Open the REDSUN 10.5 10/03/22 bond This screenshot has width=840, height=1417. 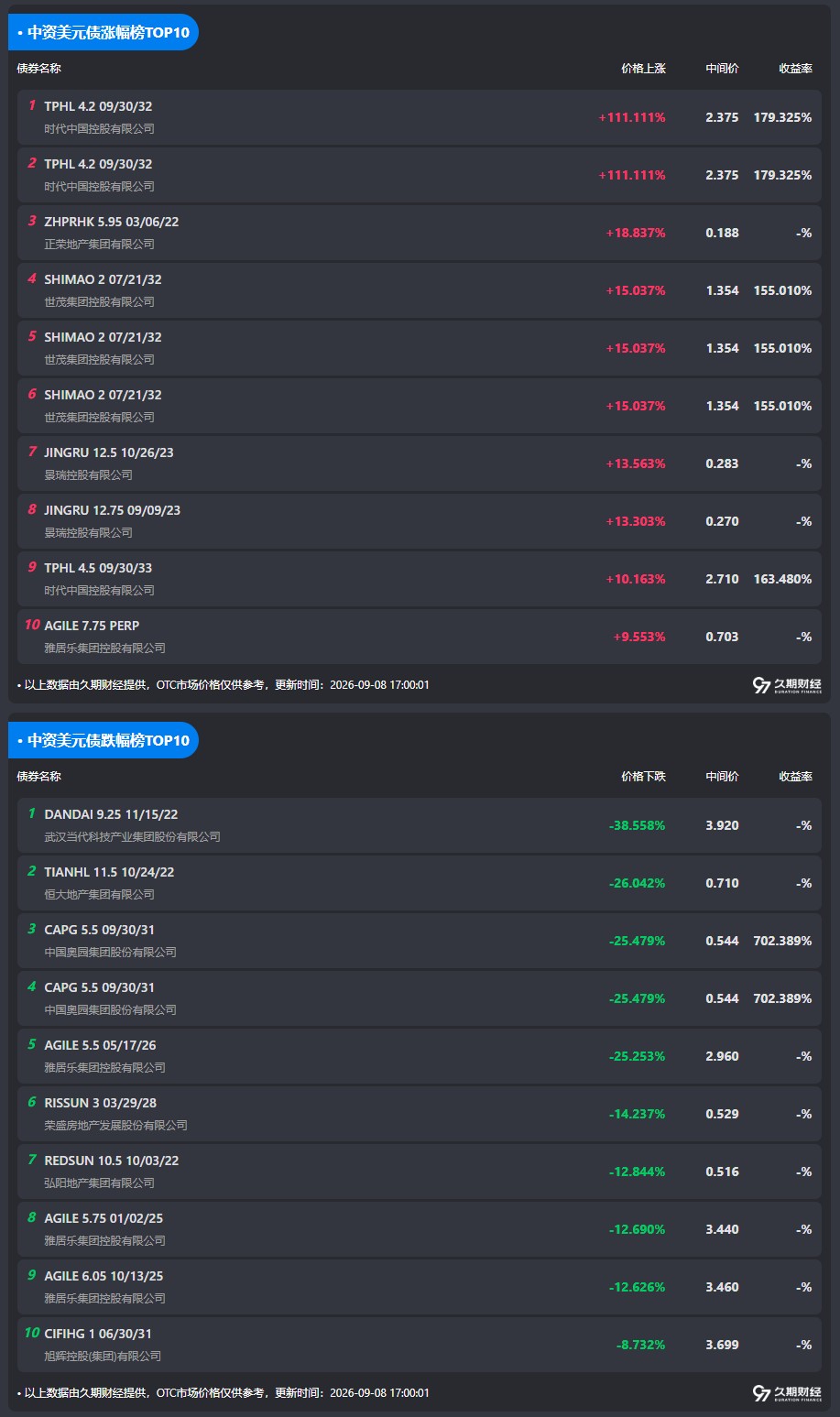pyautogui.click(x=420, y=1172)
